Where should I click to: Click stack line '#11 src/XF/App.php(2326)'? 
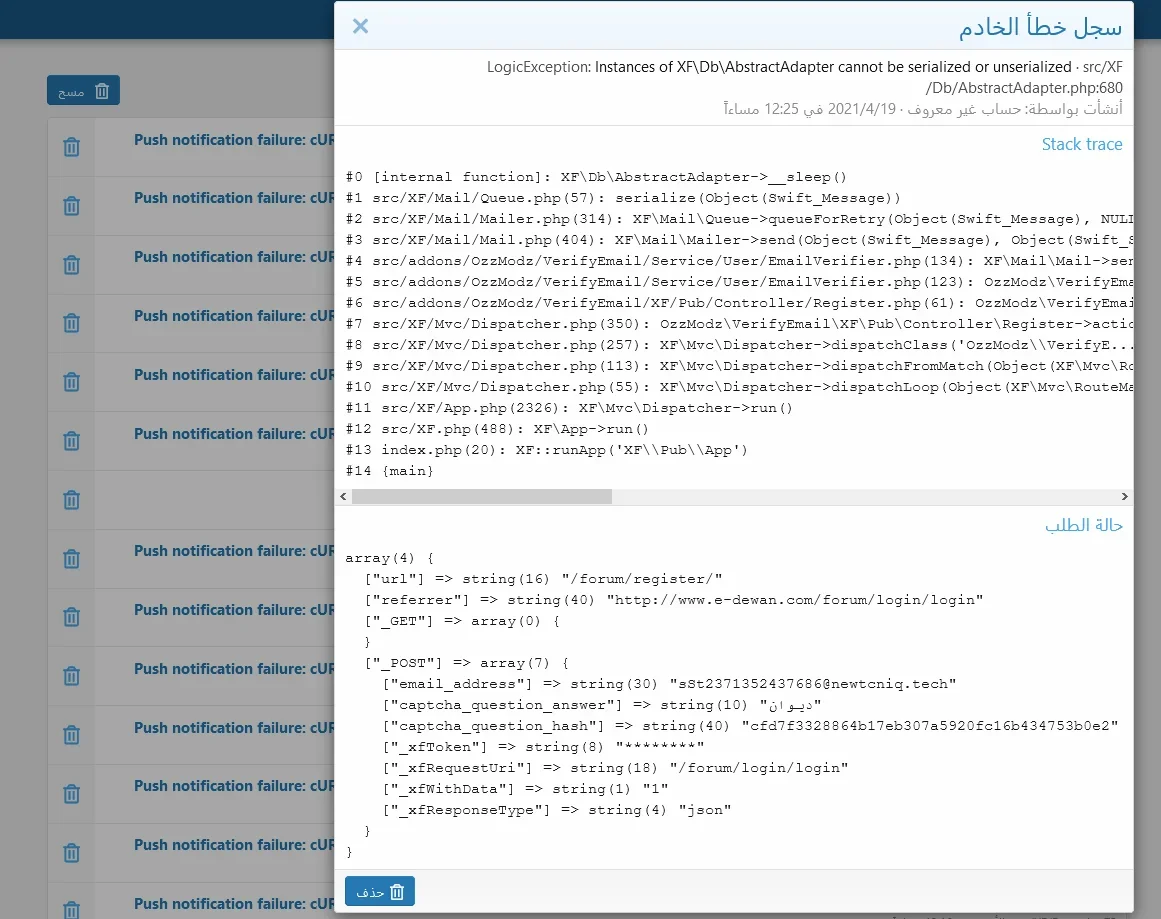click(x=569, y=408)
